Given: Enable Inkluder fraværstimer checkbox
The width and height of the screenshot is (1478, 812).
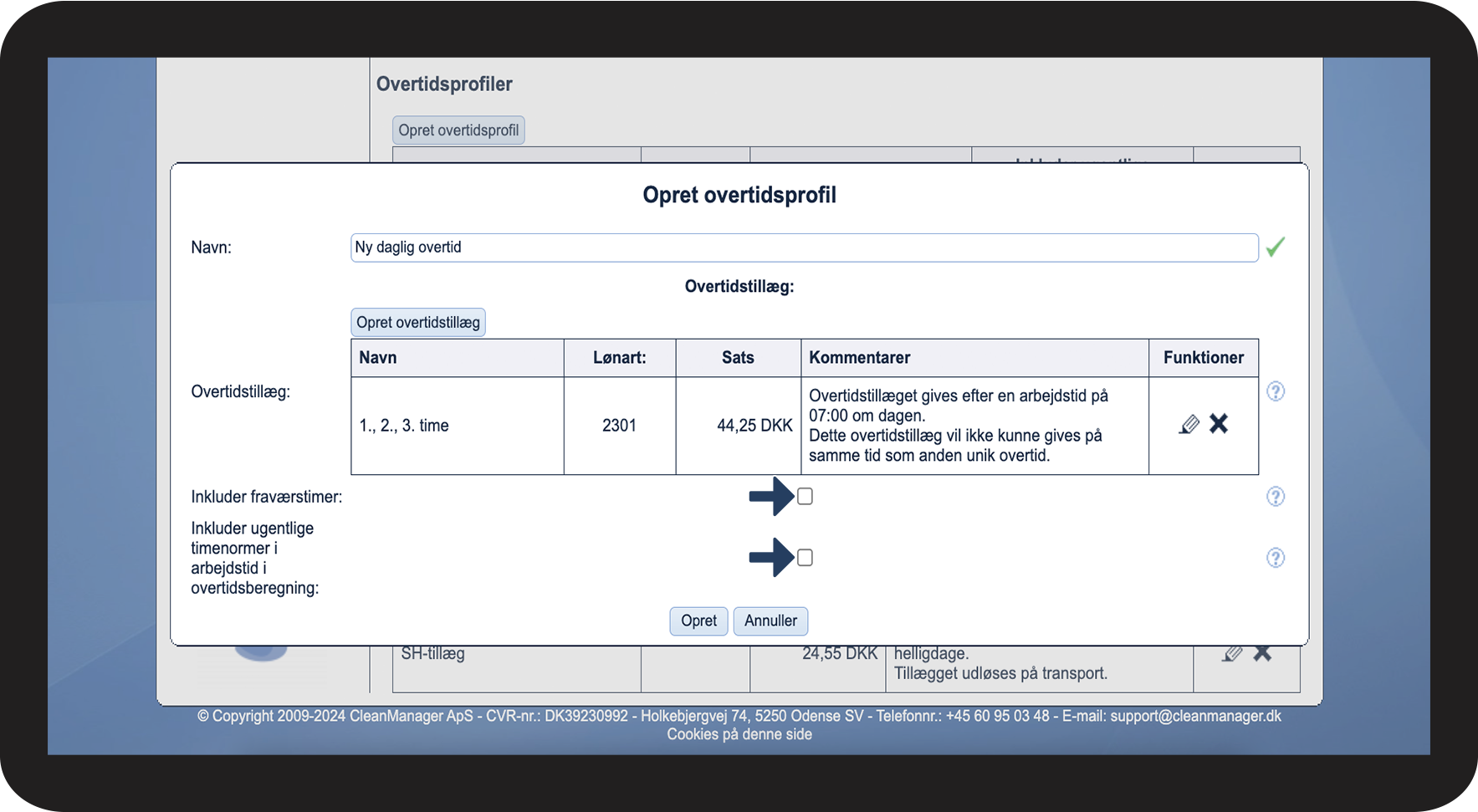Looking at the screenshot, I should pos(805,497).
